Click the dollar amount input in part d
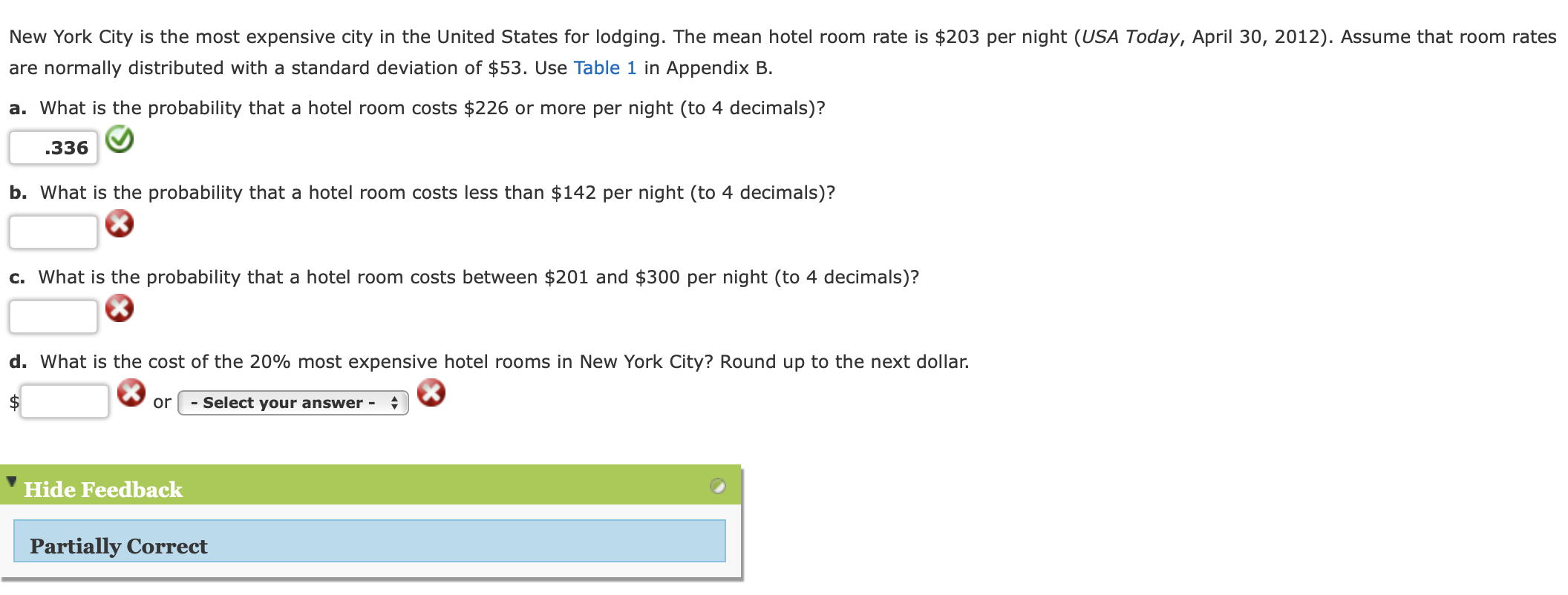The image size is (1568, 595). tap(65, 402)
